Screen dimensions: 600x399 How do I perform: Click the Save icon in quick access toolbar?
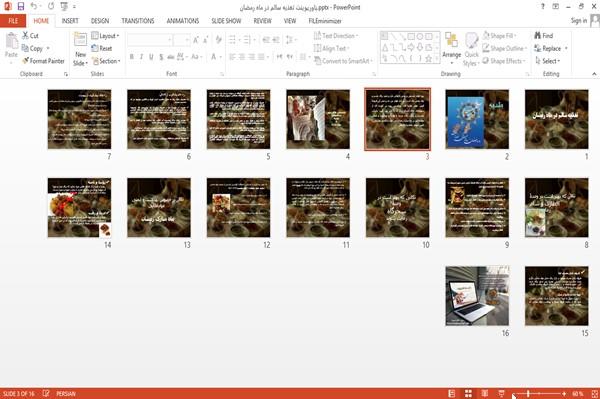pos(21,6)
